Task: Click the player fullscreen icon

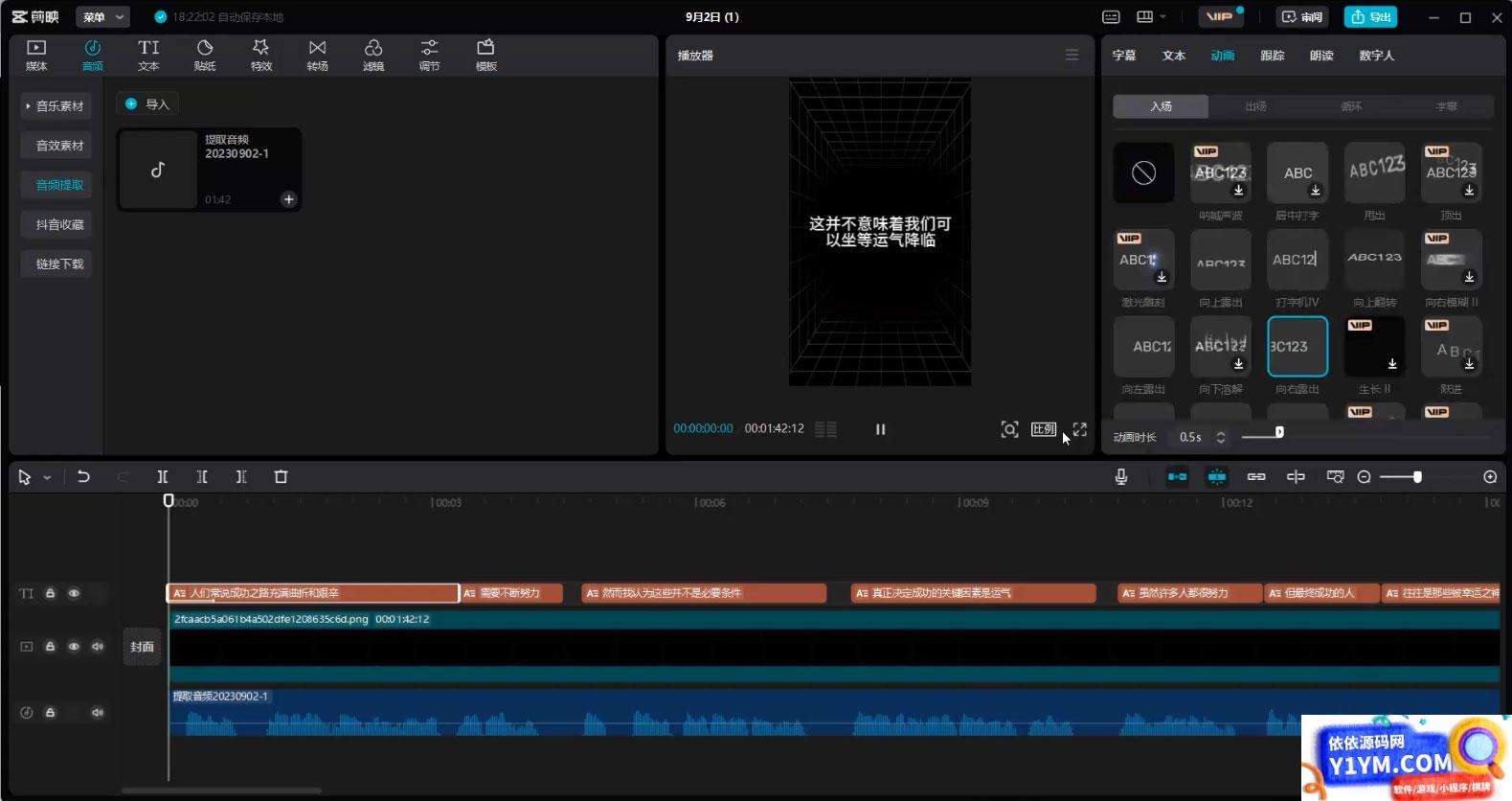Action: pyautogui.click(x=1080, y=429)
